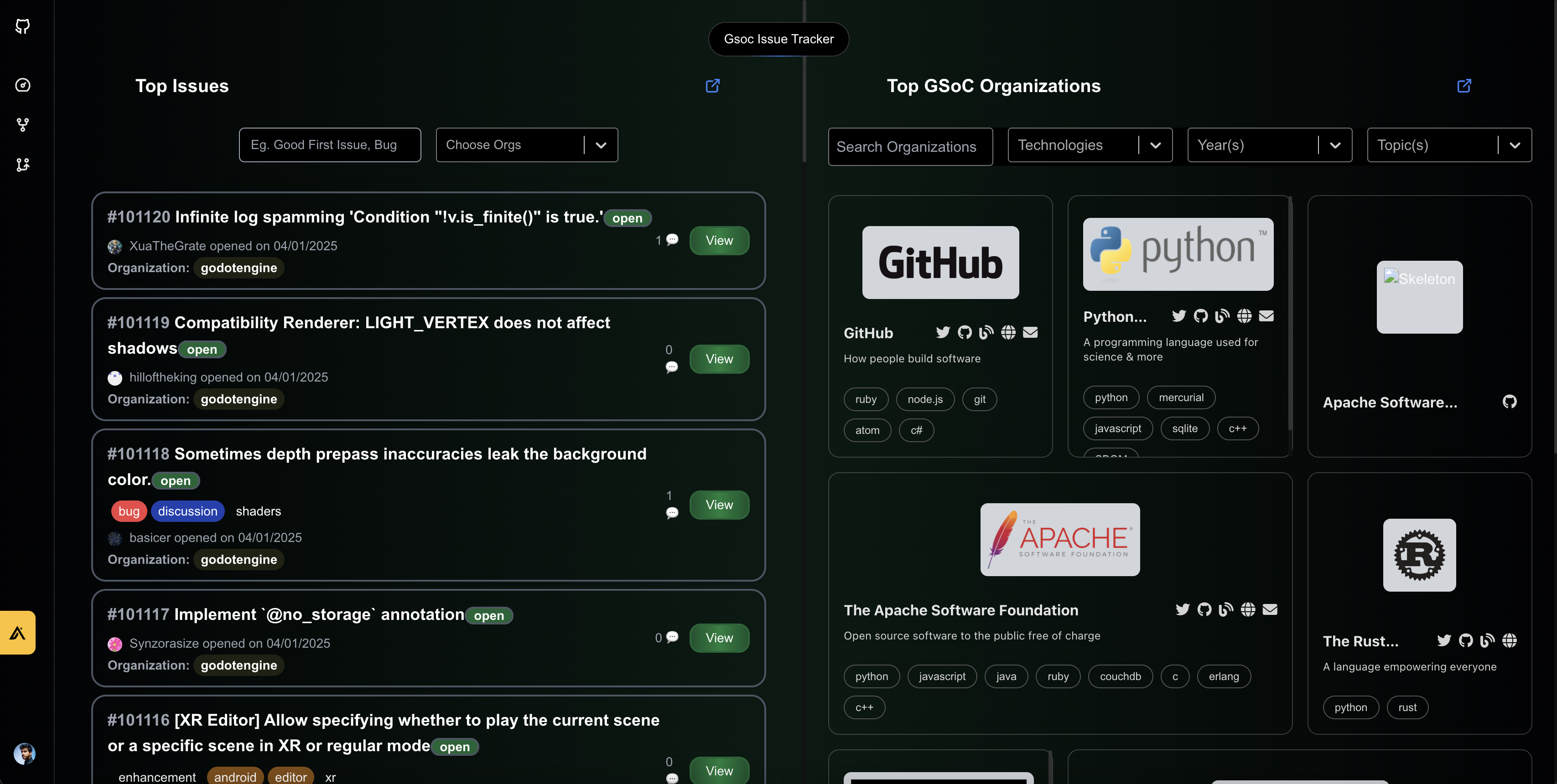Image resolution: width=1557 pixels, height=784 pixels.
Task: Select the rust tag on Rust card
Action: (1407, 707)
